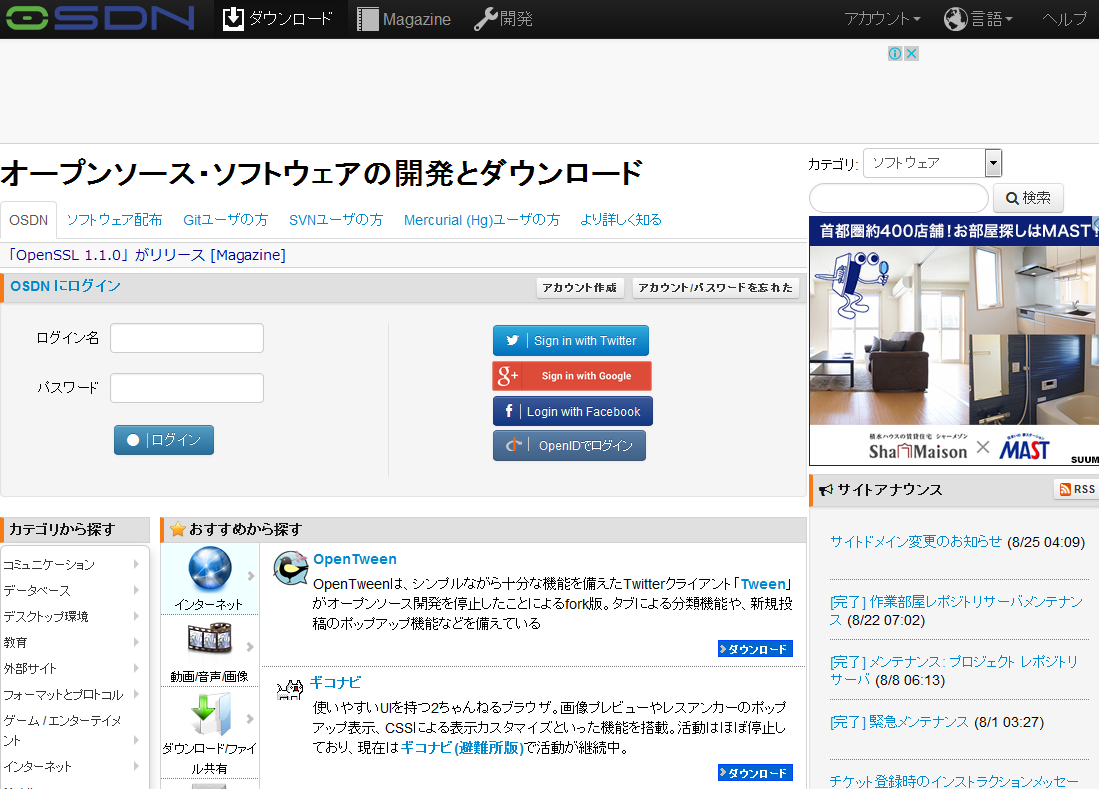Click the wrench development icon

pyautogui.click(x=485, y=19)
